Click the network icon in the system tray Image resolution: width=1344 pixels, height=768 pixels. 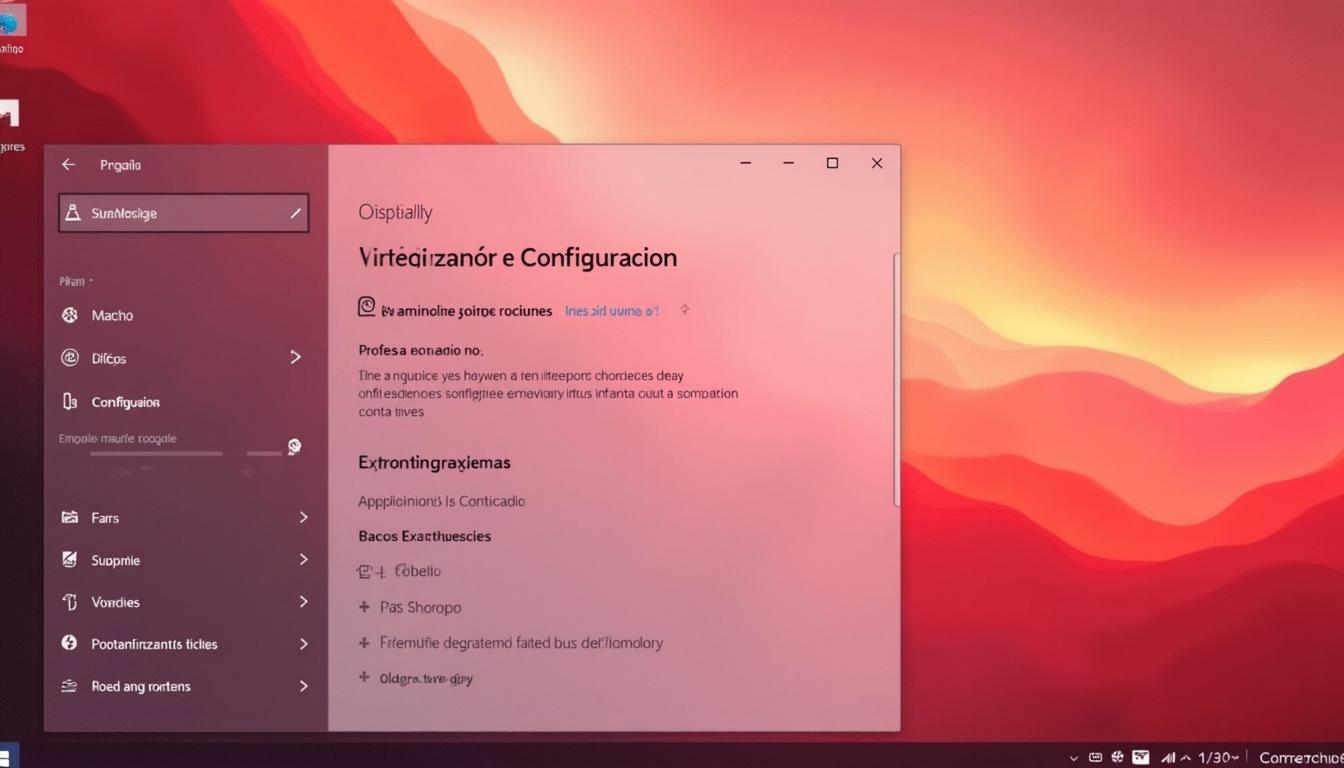1169,757
